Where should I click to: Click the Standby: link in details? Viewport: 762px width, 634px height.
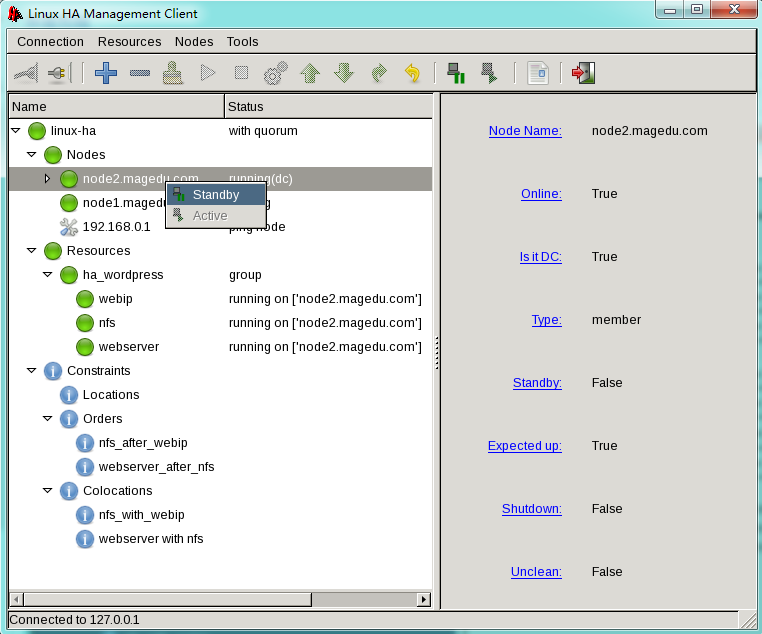click(537, 383)
